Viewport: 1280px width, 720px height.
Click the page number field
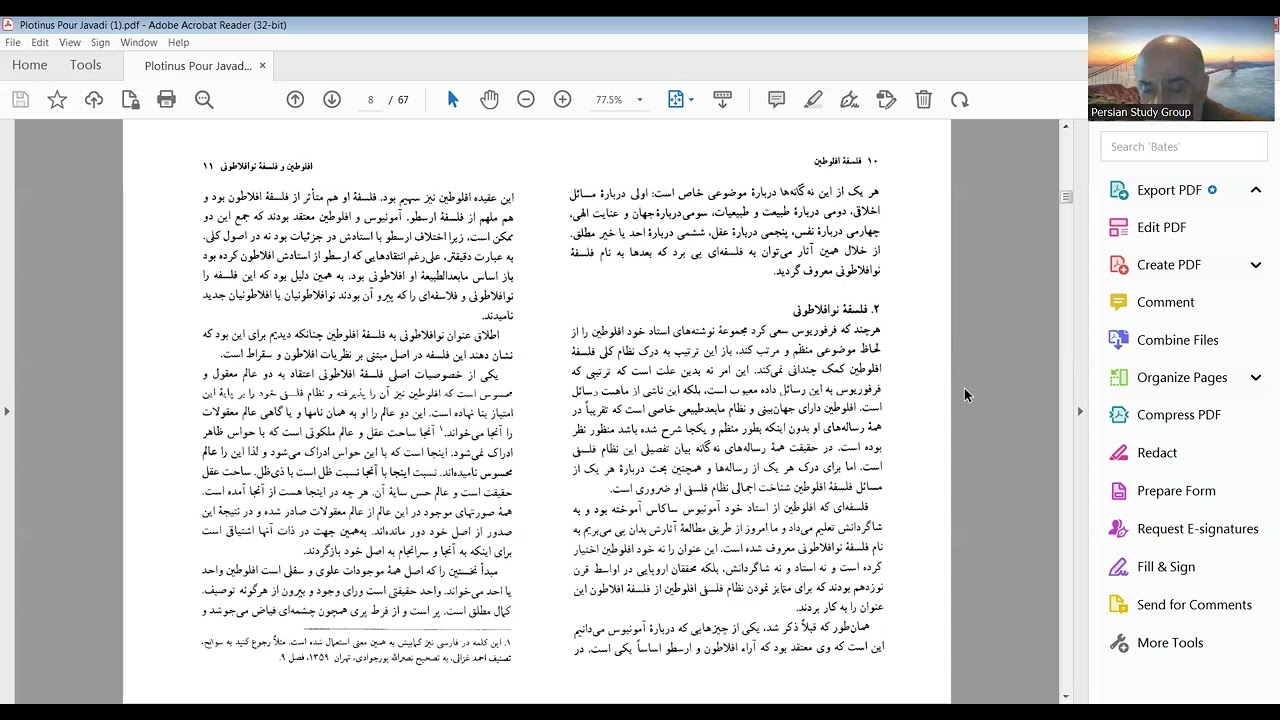click(371, 100)
